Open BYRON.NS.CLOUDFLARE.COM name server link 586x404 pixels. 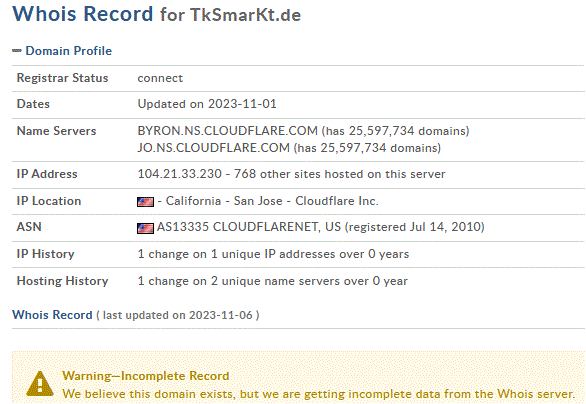point(228,131)
